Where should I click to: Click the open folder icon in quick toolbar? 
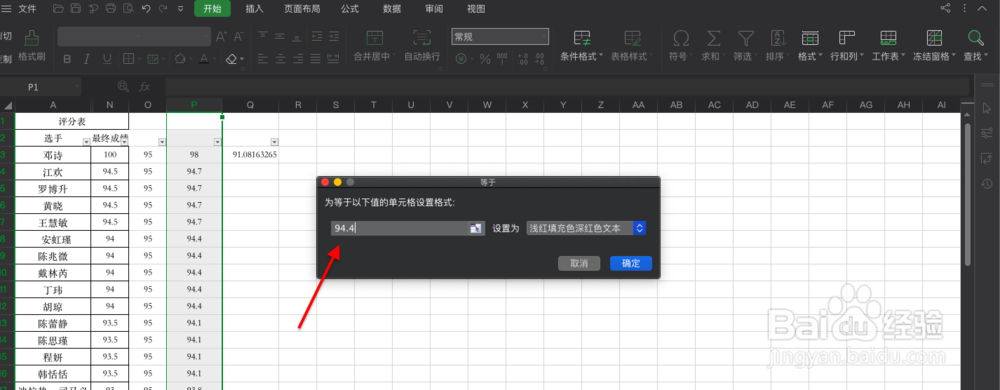pos(59,9)
